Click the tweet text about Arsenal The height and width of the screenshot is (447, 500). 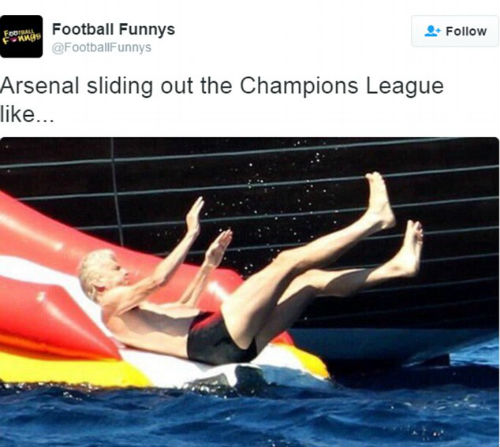coord(222,100)
